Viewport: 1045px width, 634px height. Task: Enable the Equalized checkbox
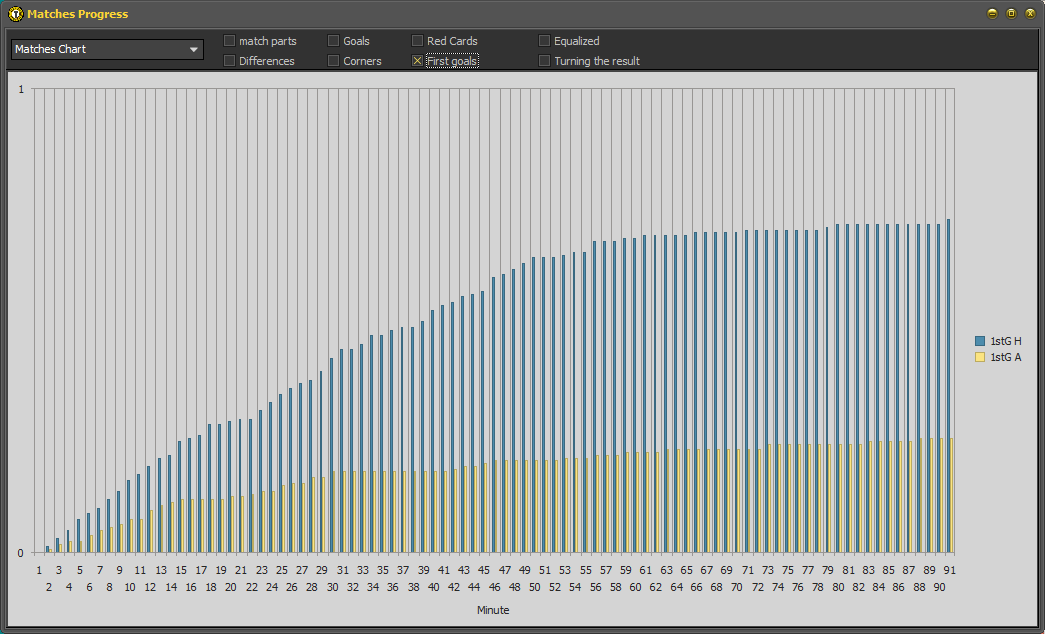(545, 41)
